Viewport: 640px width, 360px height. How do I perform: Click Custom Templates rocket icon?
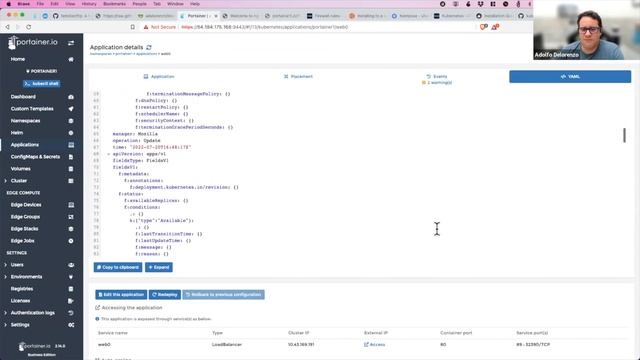click(71, 109)
